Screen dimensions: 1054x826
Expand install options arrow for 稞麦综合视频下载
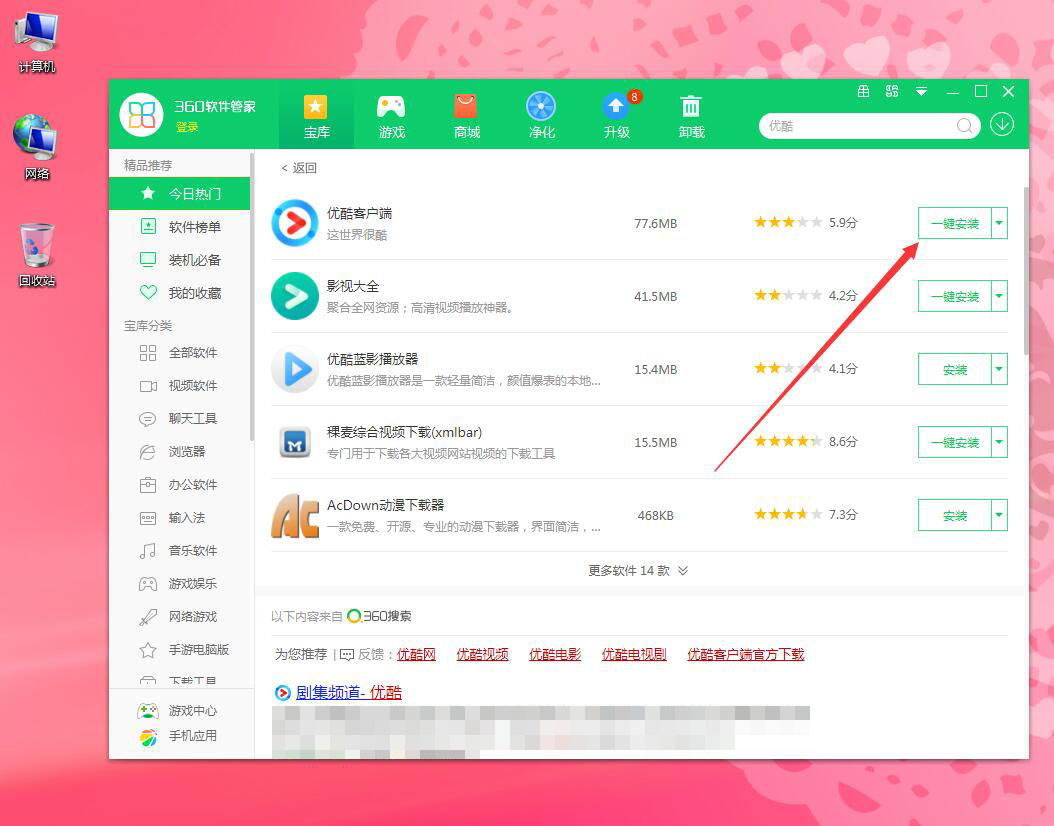(1000, 442)
